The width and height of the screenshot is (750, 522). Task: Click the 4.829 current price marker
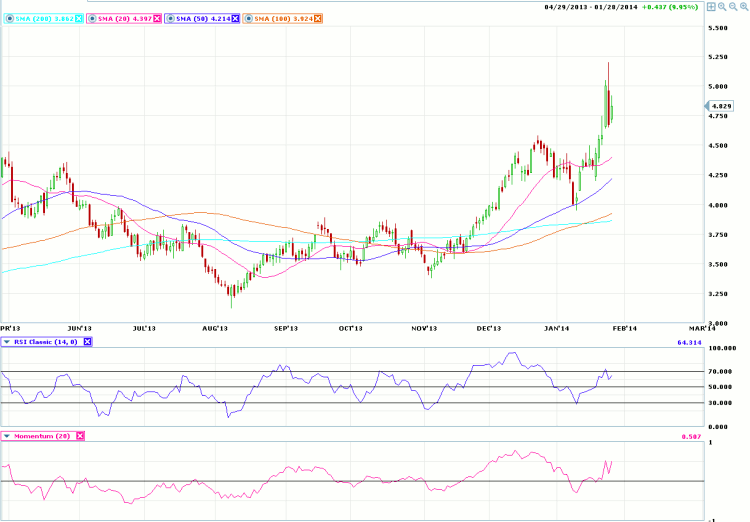click(x=722, y=105)
